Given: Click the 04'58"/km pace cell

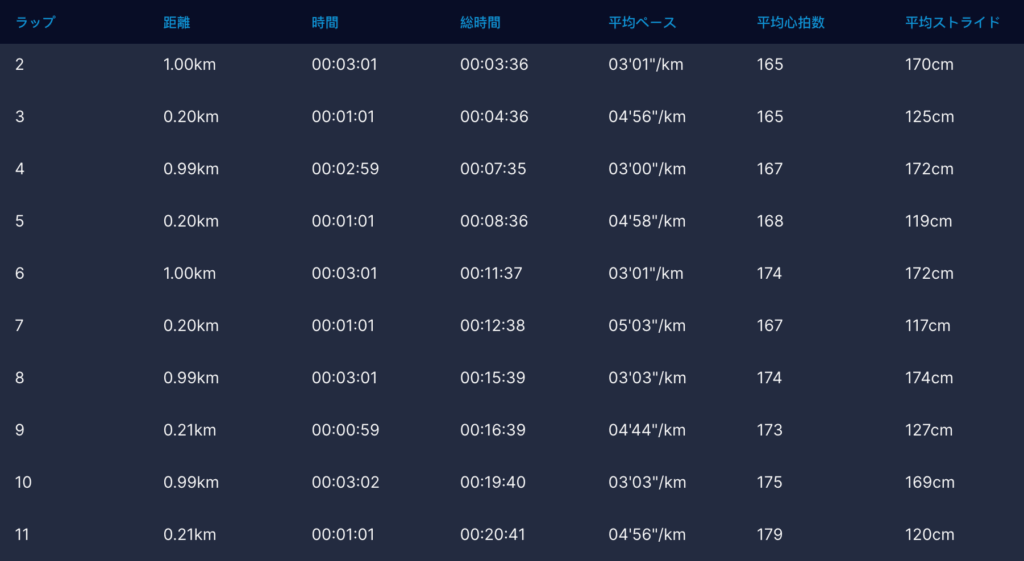Looking at the screenshot, I should (x=647, y=221).
